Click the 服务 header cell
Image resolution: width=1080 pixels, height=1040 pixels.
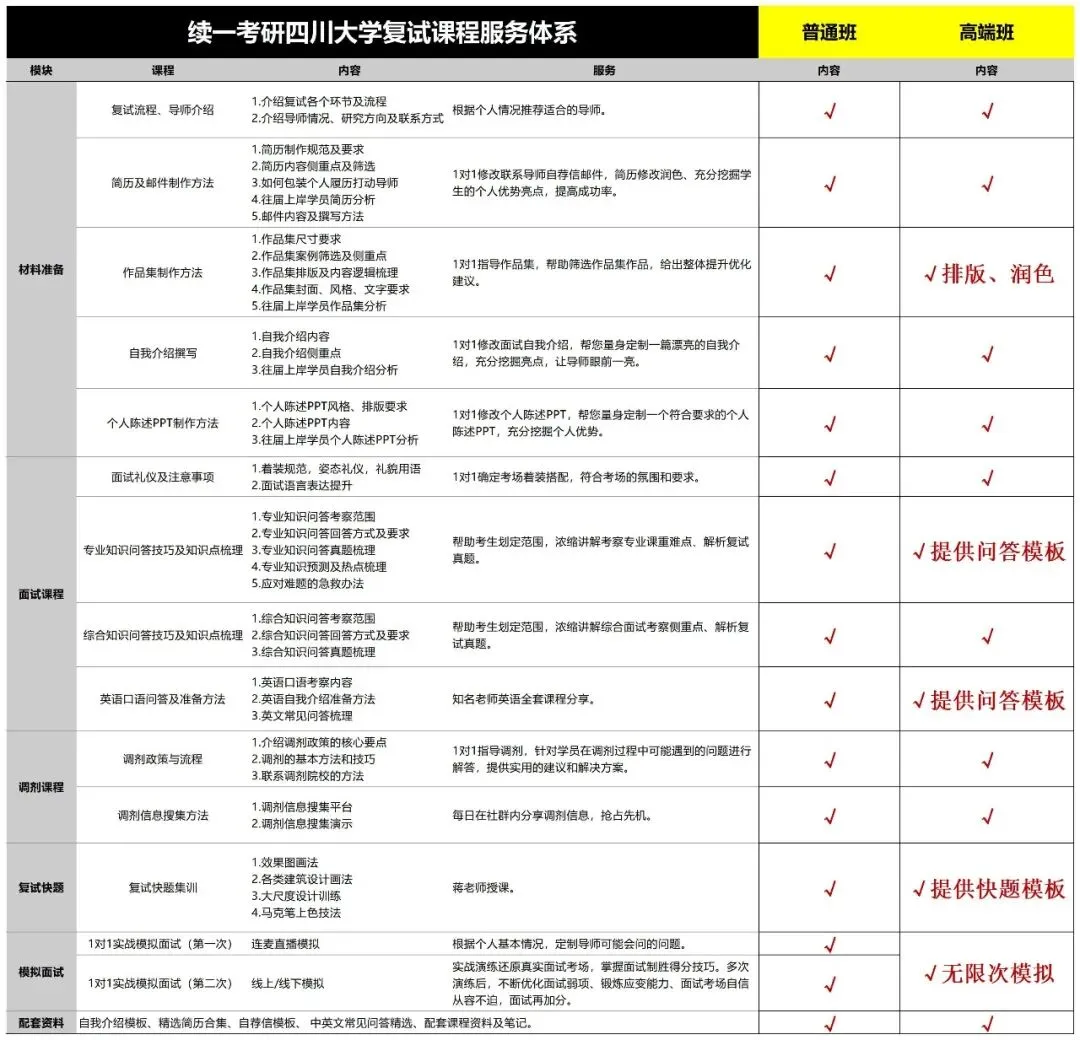click(x=604, y=70)
